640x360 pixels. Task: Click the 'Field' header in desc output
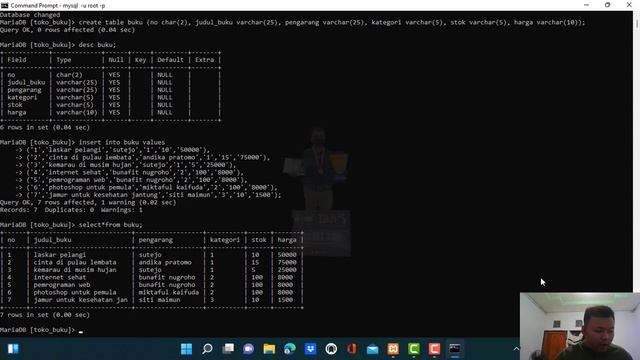coord(17,60)
